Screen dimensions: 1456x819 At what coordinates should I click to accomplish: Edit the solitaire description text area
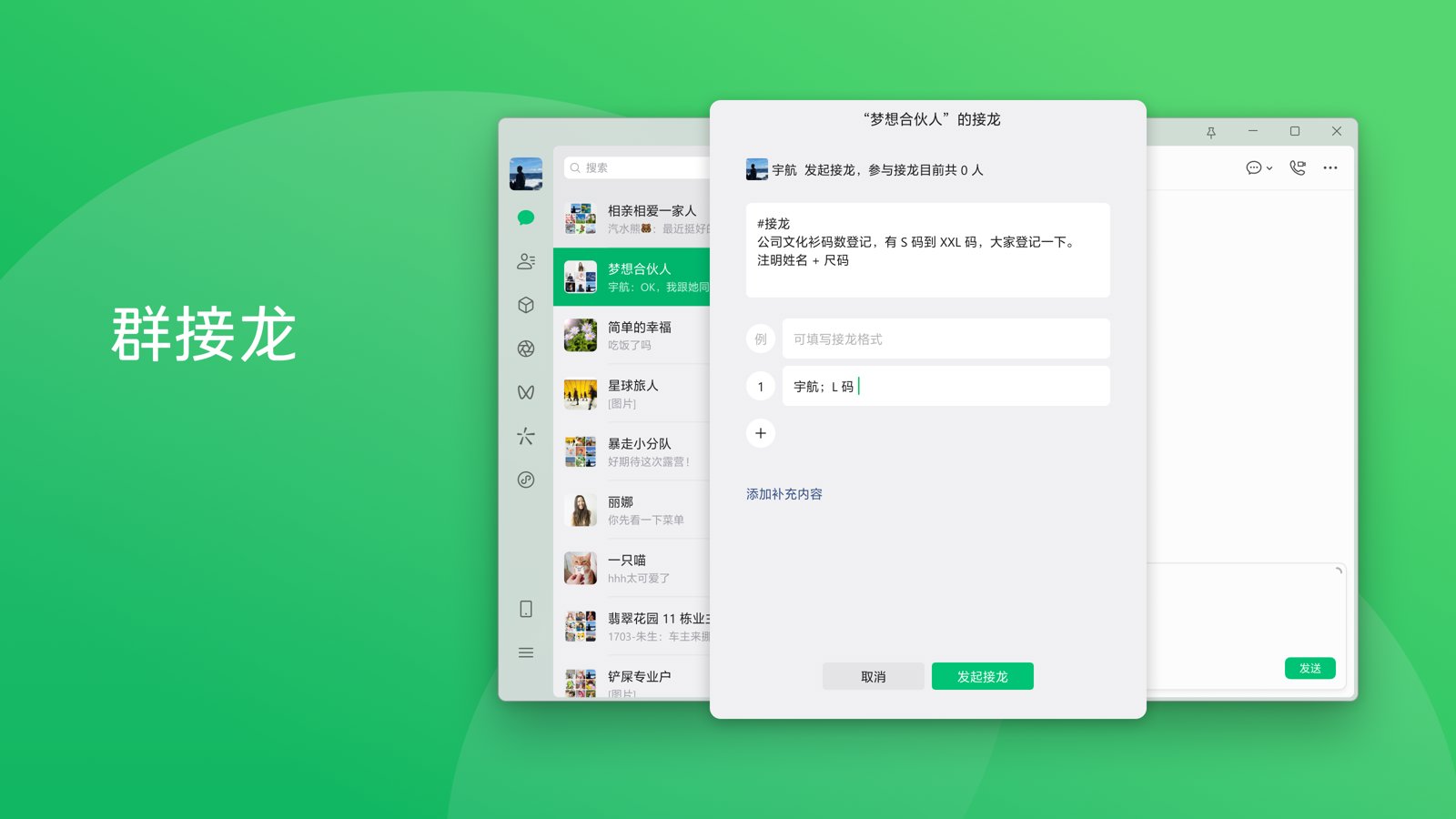click(927, 250)
